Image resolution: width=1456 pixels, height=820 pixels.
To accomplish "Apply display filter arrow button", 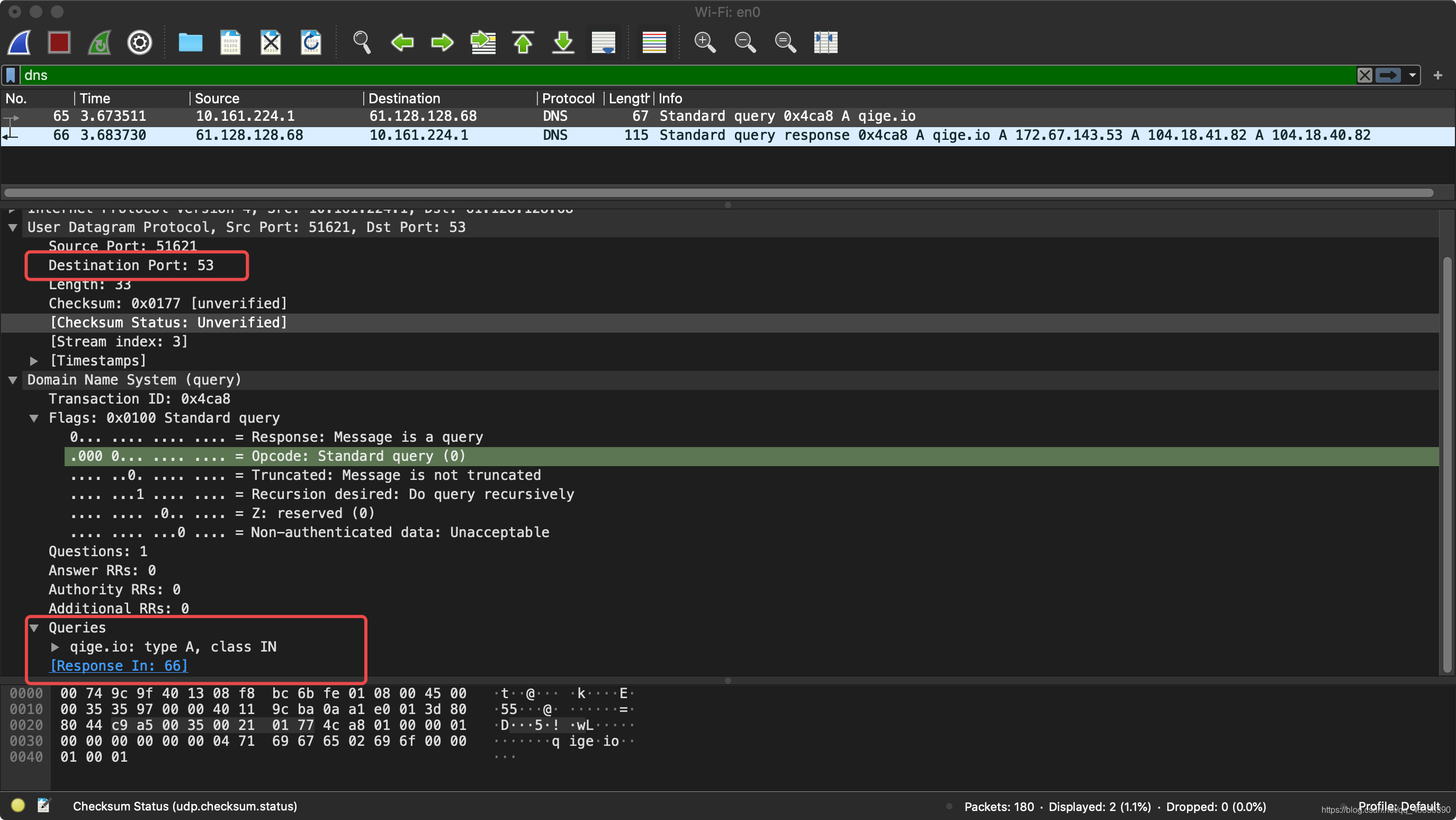I will tap(1388, 75).
